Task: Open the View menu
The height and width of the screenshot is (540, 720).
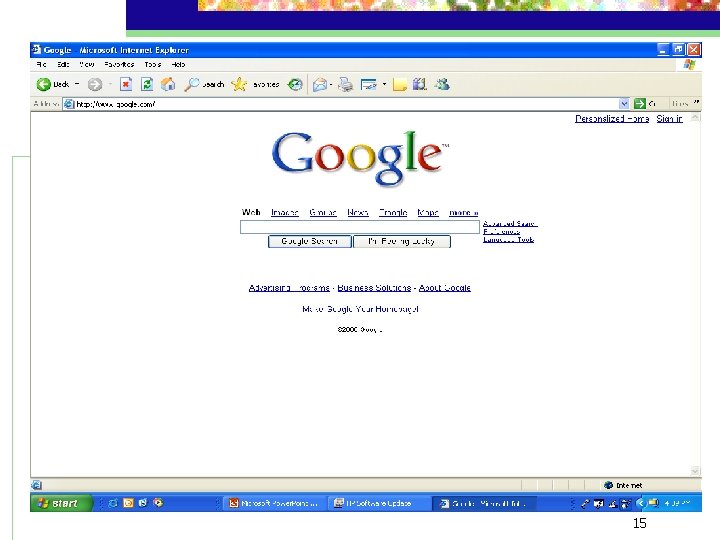Action: click(87, 64)
